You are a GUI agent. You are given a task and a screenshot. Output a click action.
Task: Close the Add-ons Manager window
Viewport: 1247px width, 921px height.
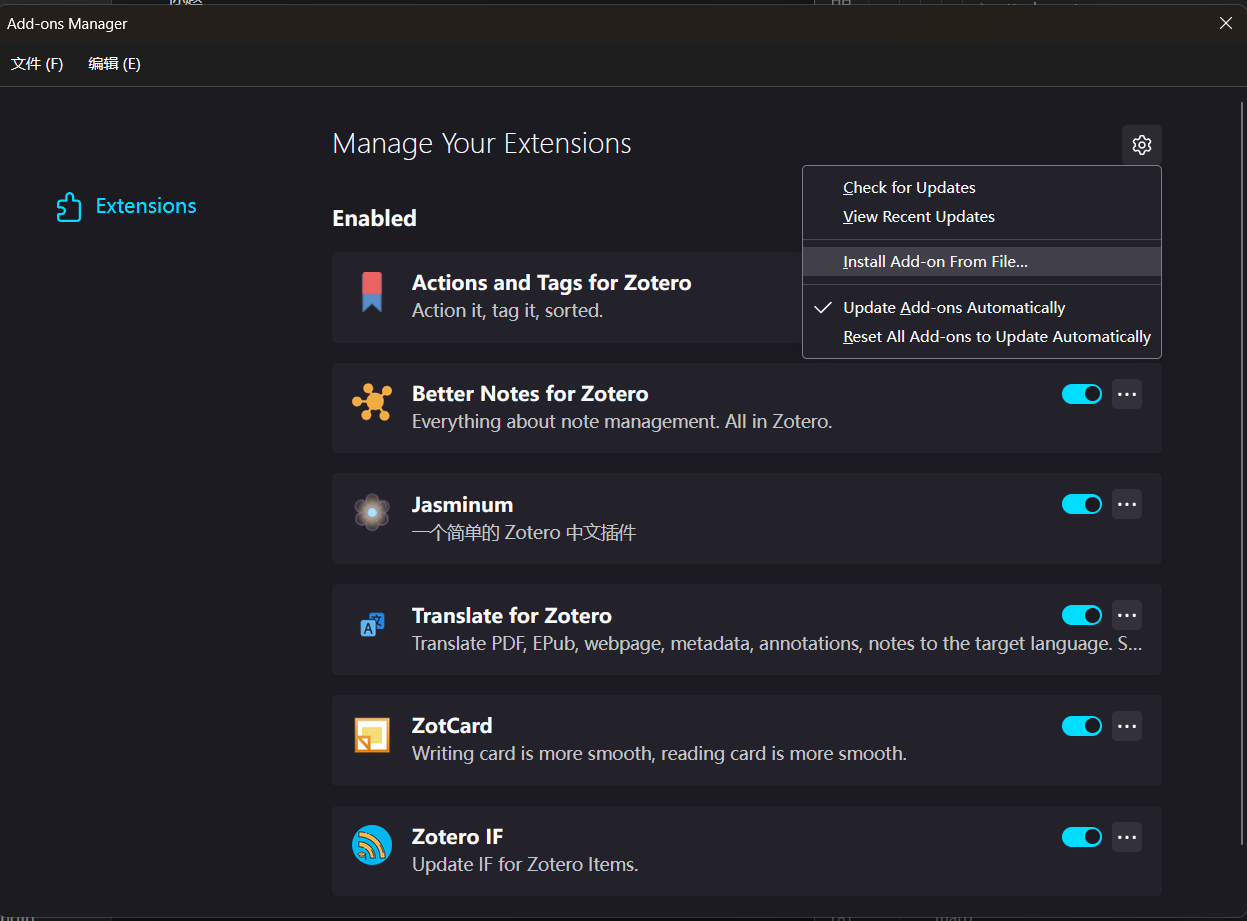pos(1225,23)
